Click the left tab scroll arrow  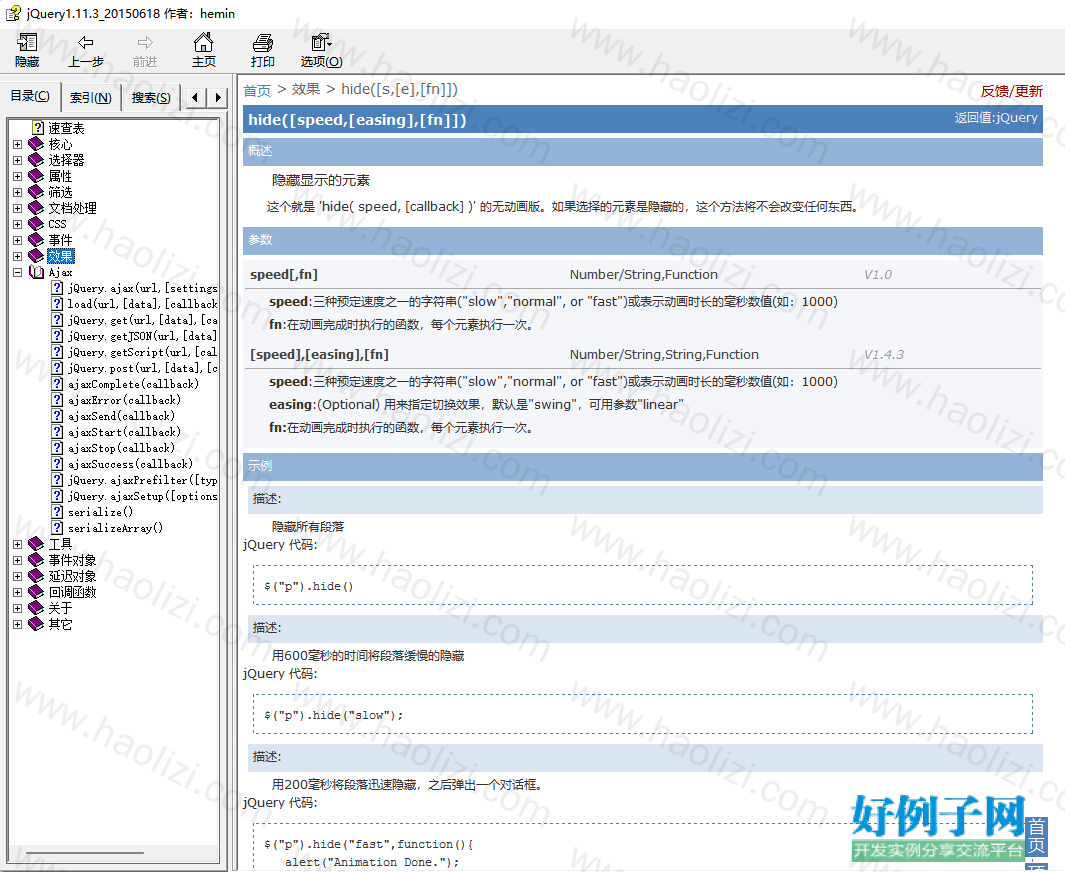[195, 98]
